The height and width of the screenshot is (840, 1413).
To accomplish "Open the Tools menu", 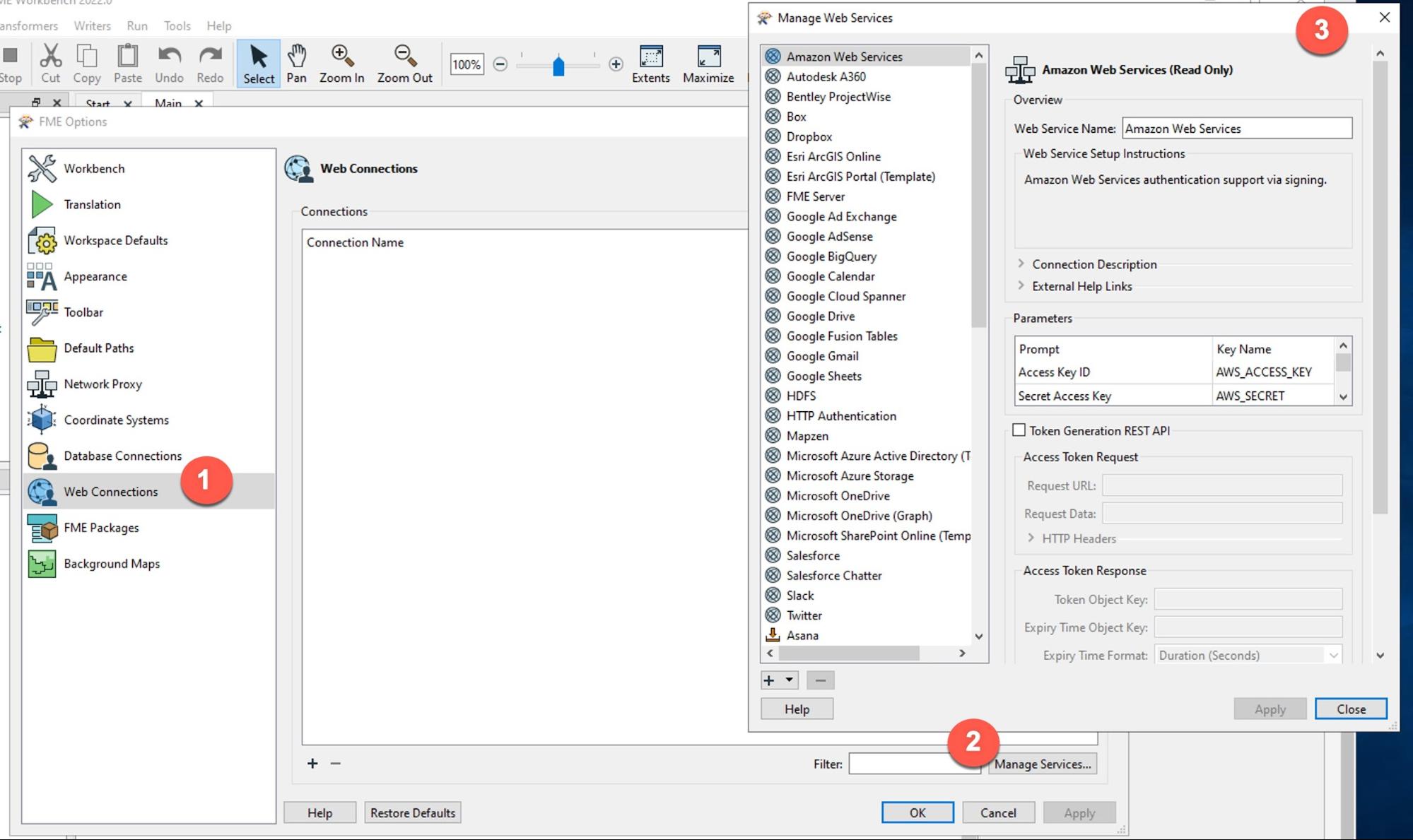I will point(176,25).
